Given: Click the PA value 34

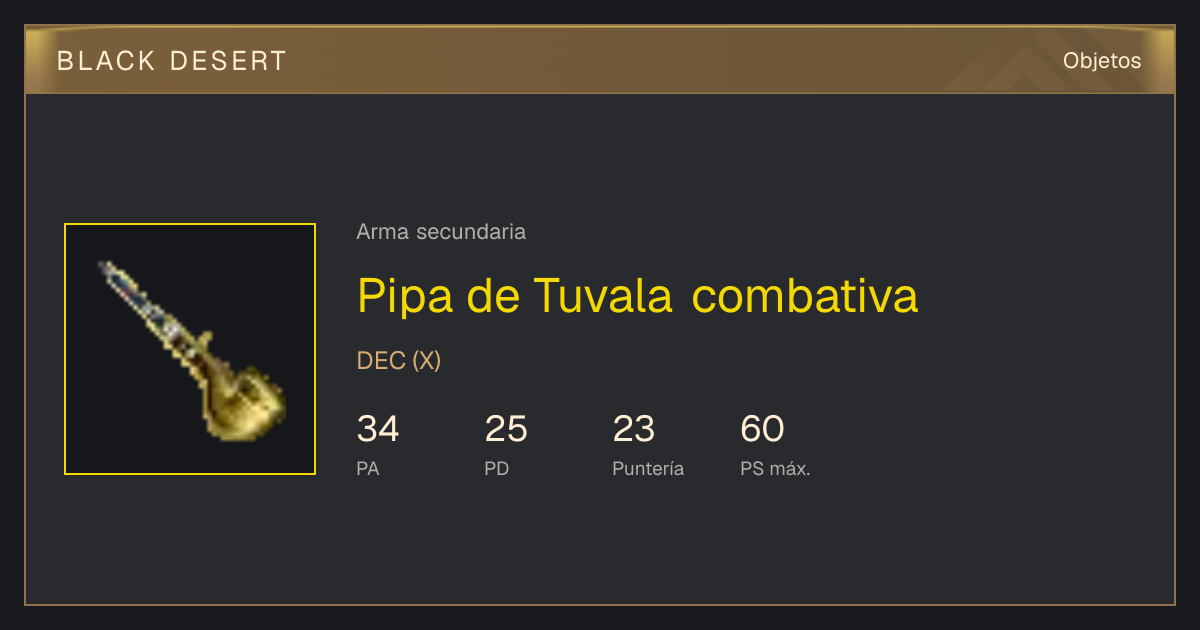Looking at the screenshot, I should pos(378,429).
